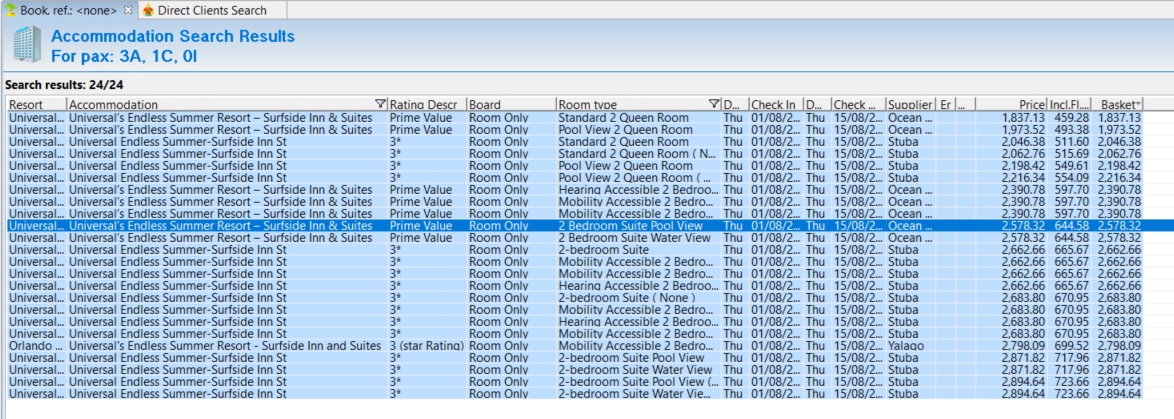Click 2,578.32 in the Price column of the highlighted row

tap(1023, 226)
